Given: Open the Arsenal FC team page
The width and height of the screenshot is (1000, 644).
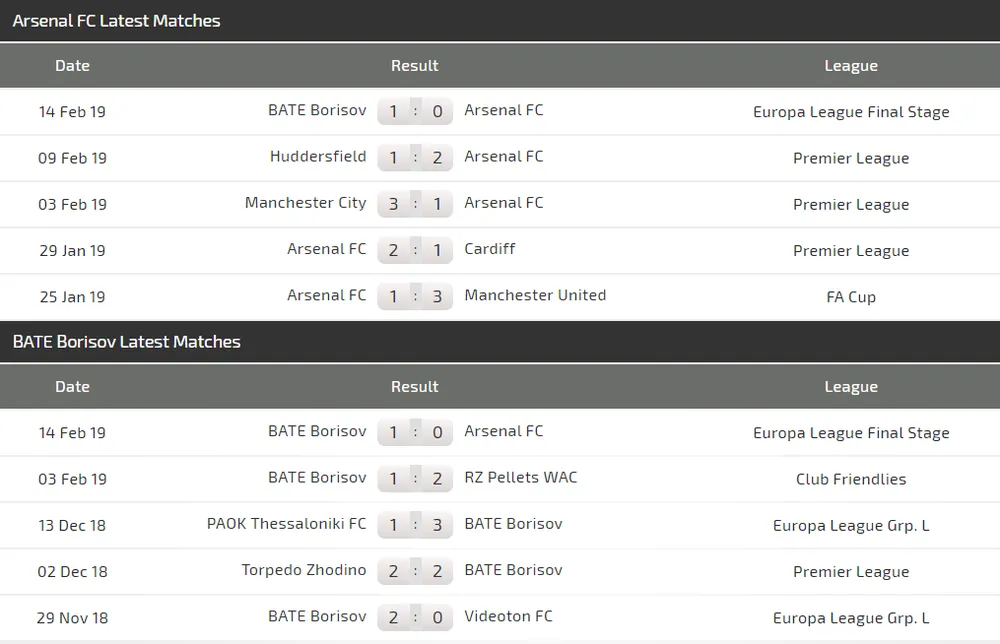Looking at the screenshot, I should [x=504, y=111].
